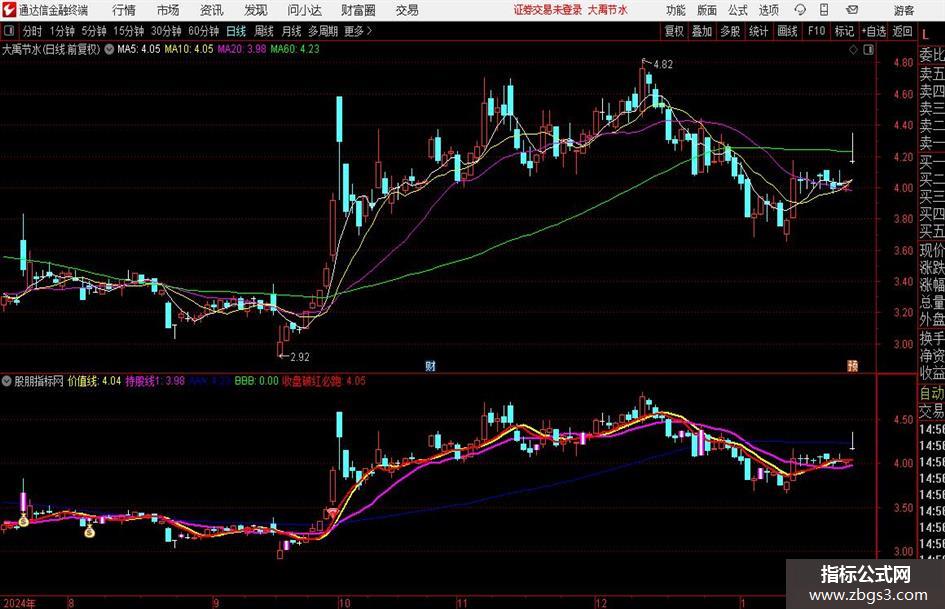
Task: Click the 收盘破红必跑: 4.05 label
Action: (324, 381)
